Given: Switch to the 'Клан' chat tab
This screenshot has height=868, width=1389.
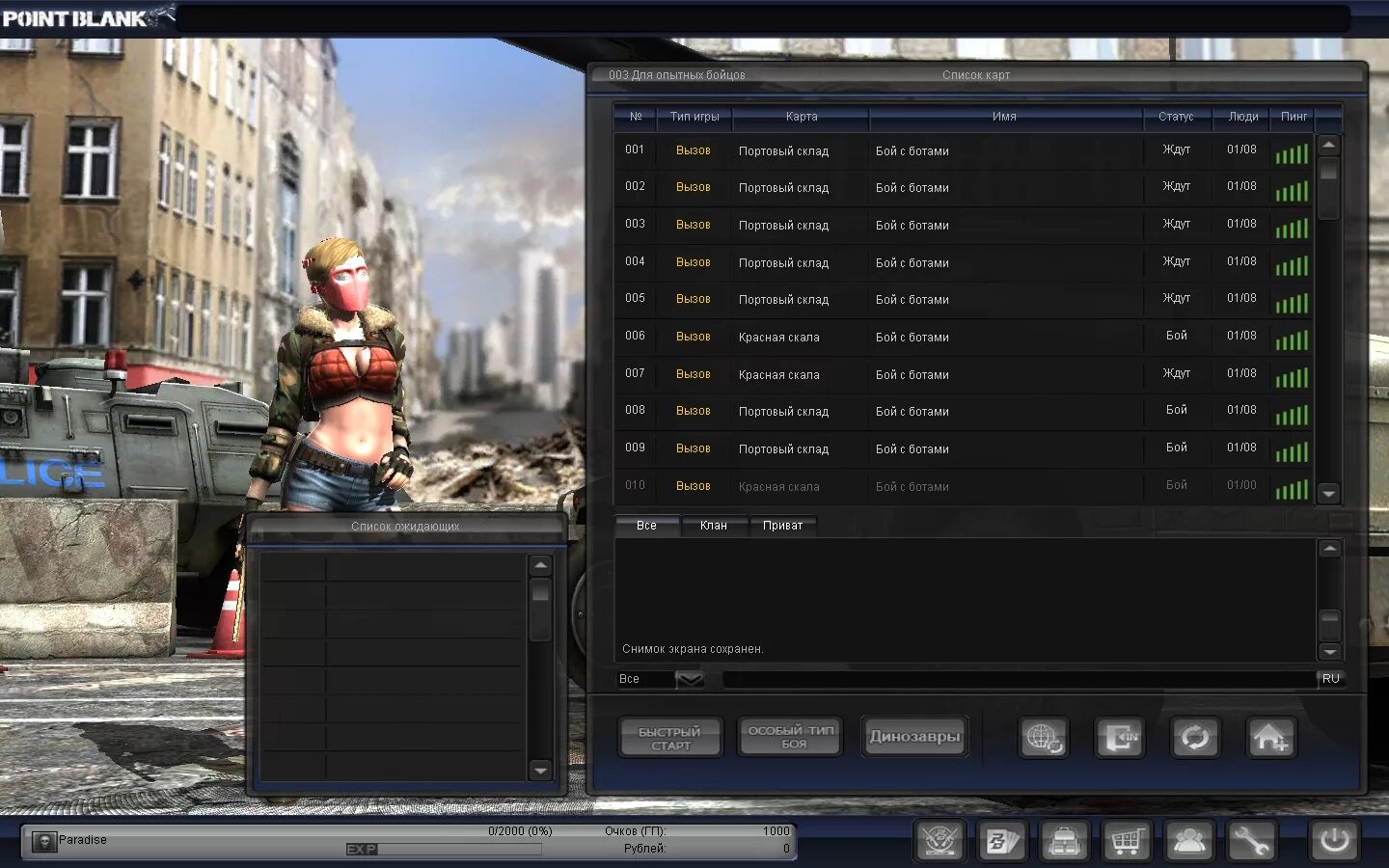Looking at the screenshot, I should click(x=714, y=526).
